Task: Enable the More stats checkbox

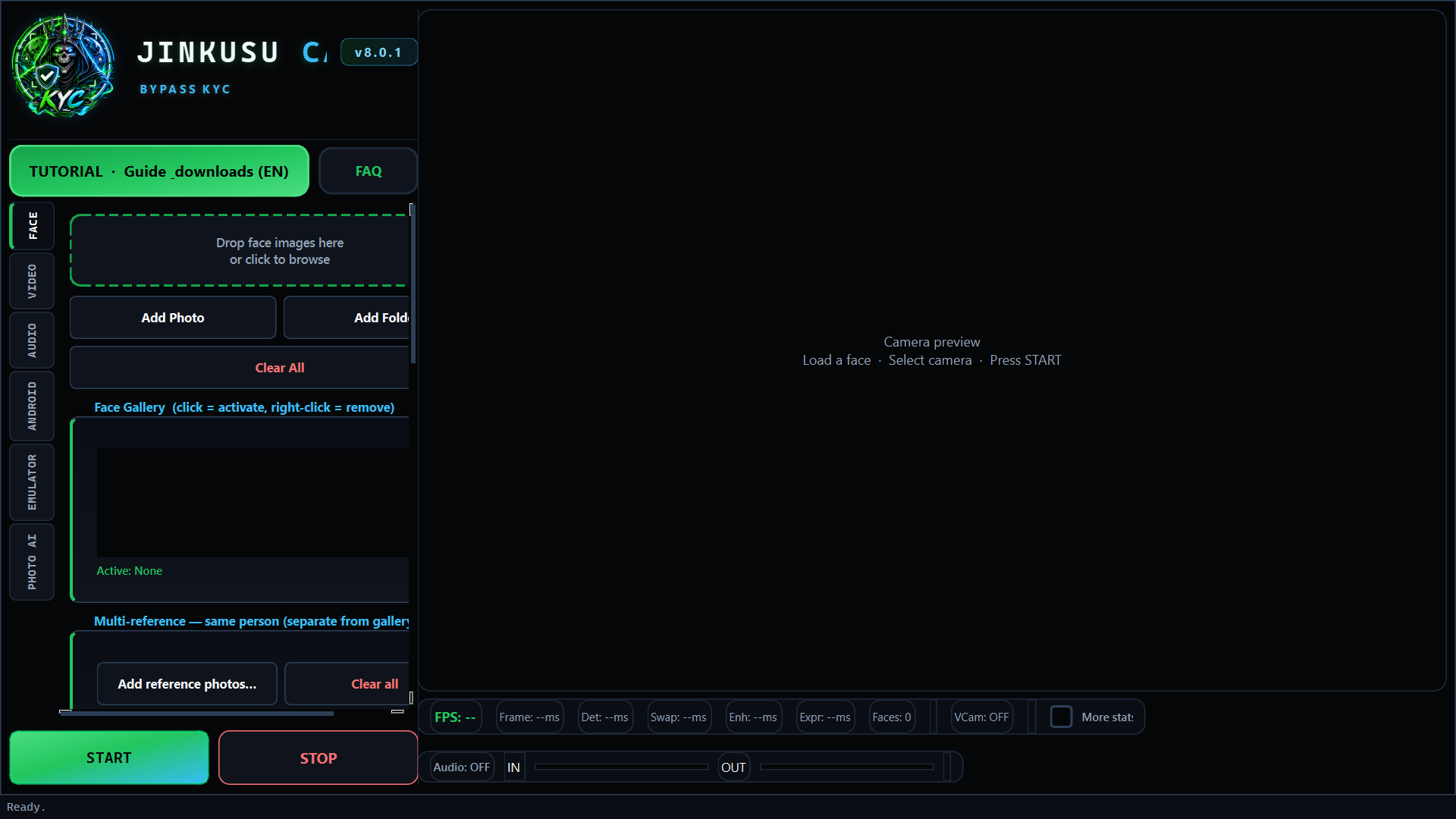Action: tap(1061, 717)
